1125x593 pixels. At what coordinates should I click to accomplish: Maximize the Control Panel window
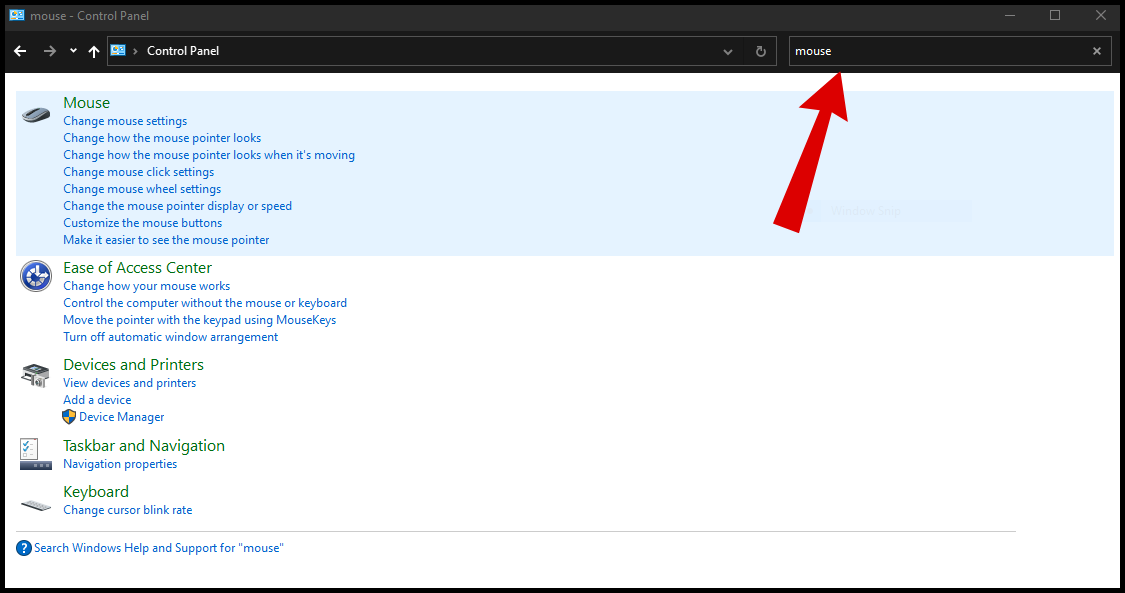point(1055,15)
